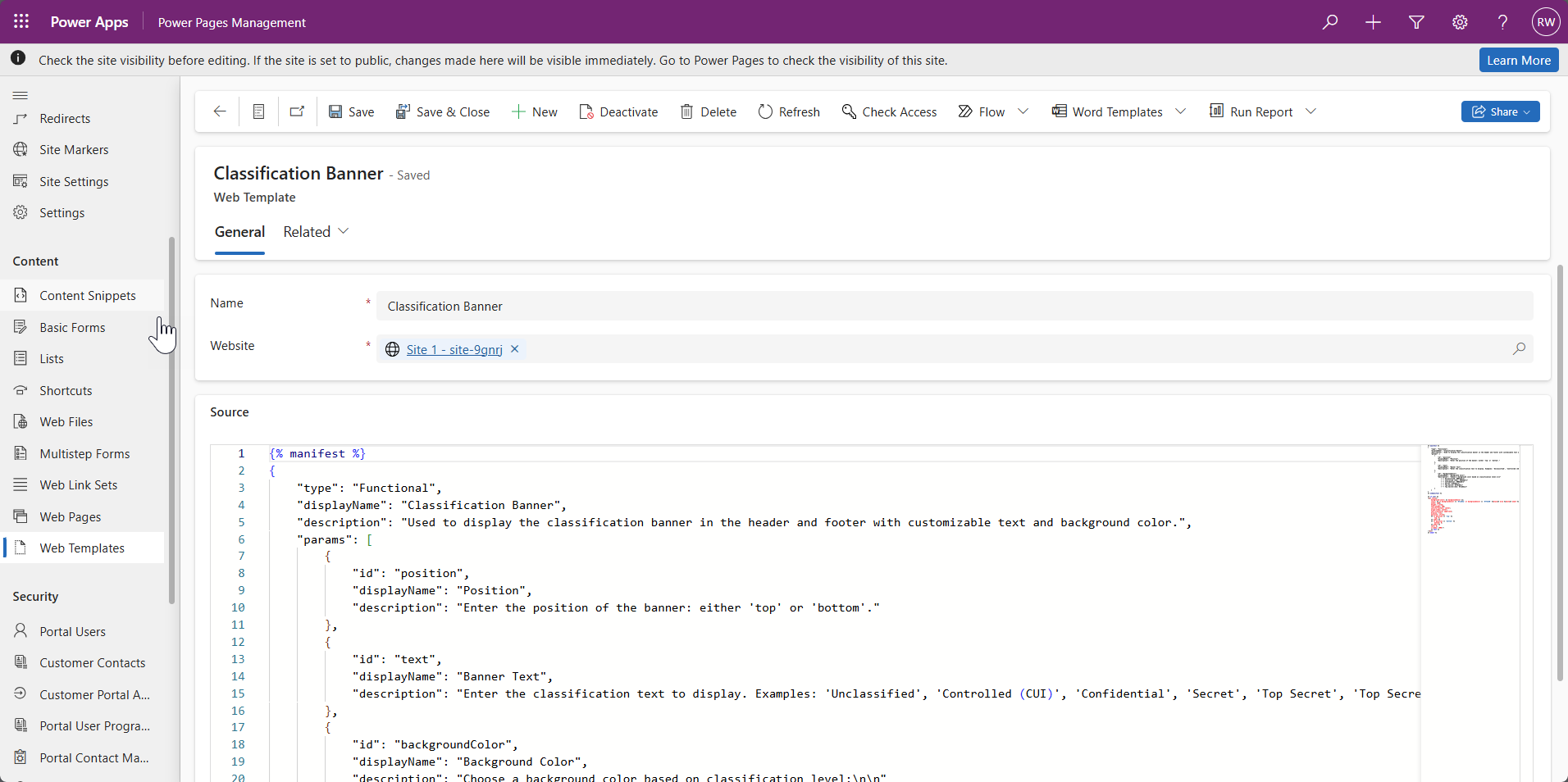Click the sidebar vertical scrollbar

(x=171, y=421)
